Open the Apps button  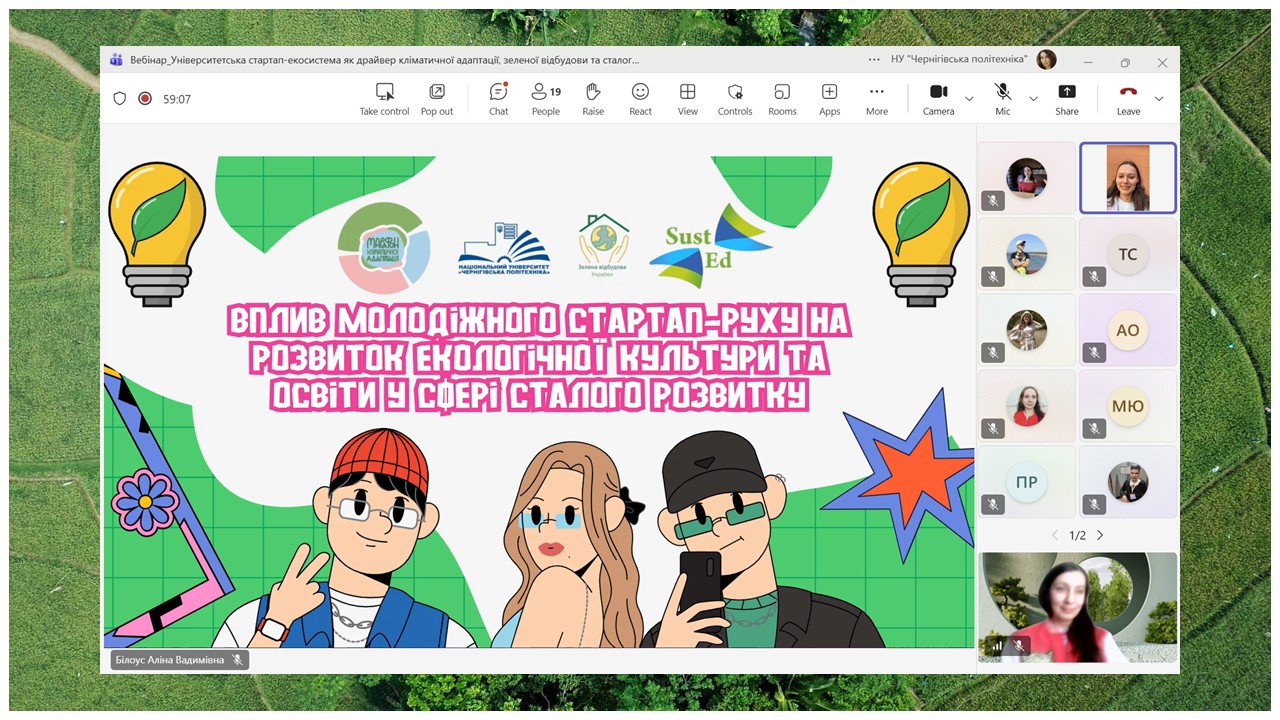coord(829,99)
